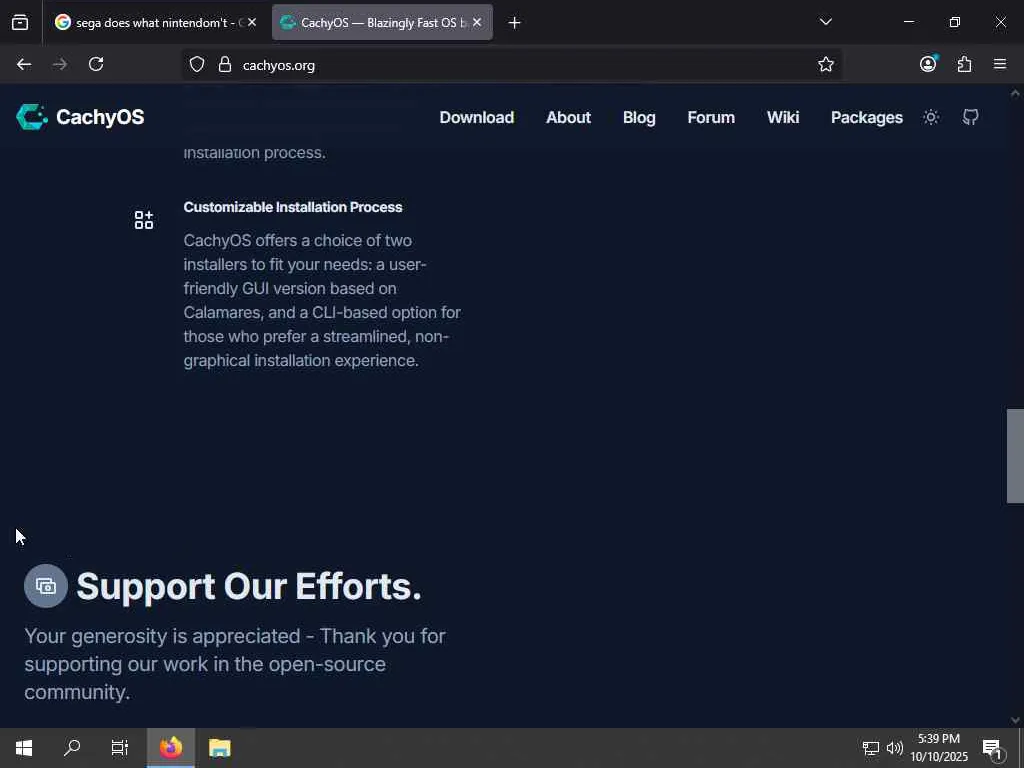Click the CachyOS logo icon
1024x768 pixels.
pos(31,117)
